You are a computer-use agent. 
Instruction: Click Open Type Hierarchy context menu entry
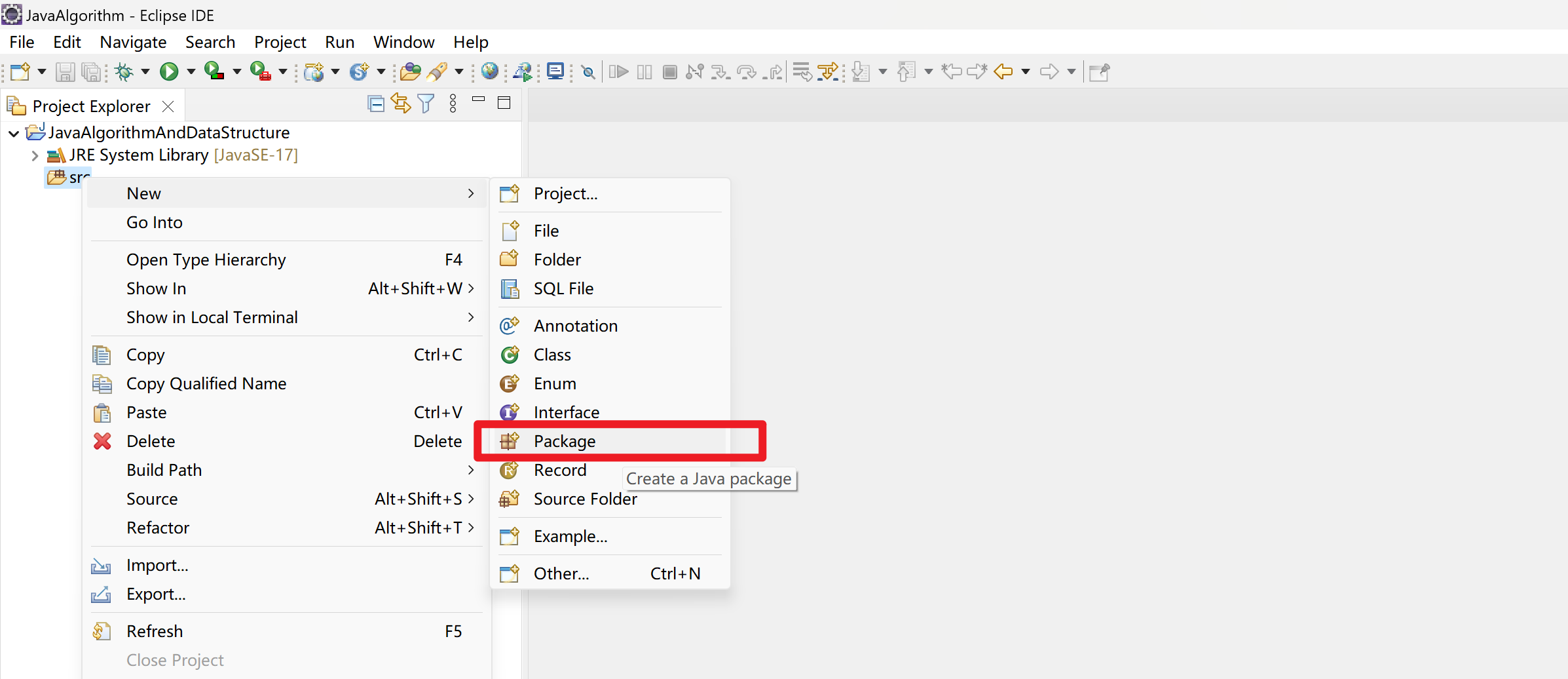coord(287,260)
